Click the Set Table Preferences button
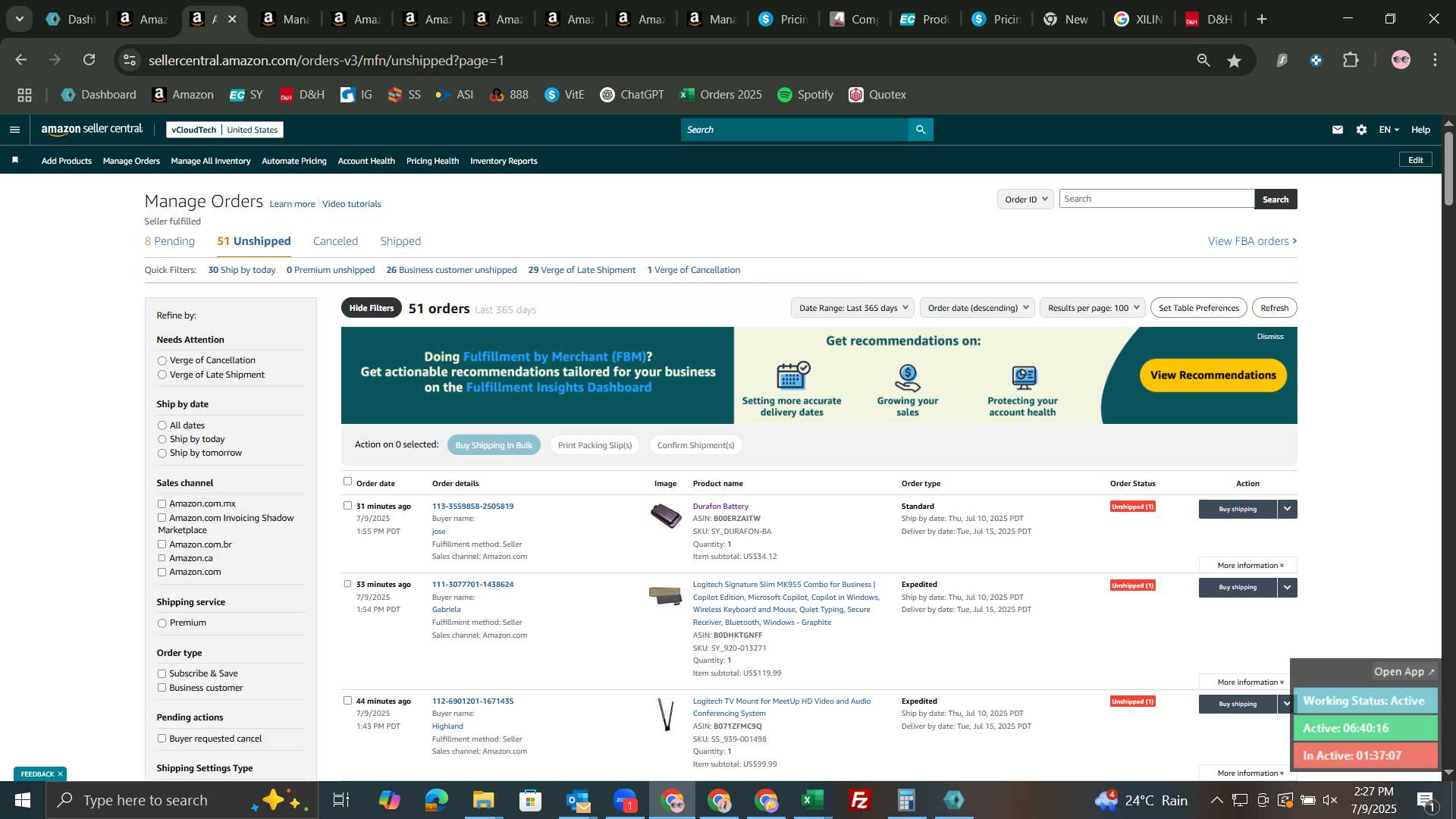 coord(1198,308)
